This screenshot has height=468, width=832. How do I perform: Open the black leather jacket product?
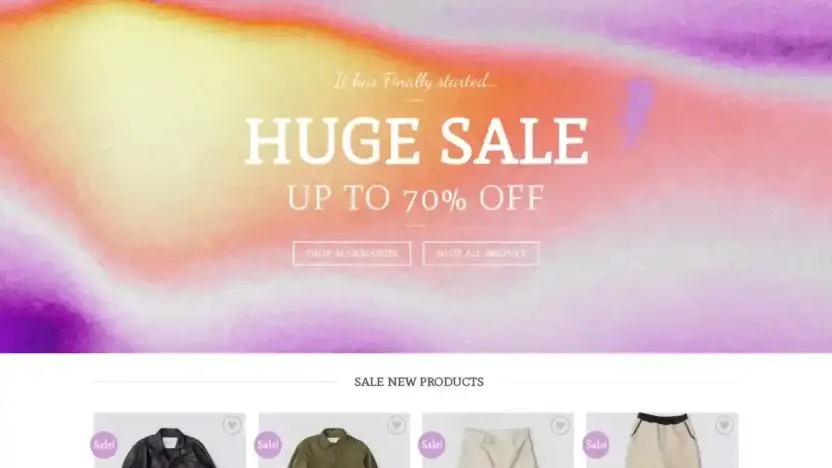pos(169,448)
